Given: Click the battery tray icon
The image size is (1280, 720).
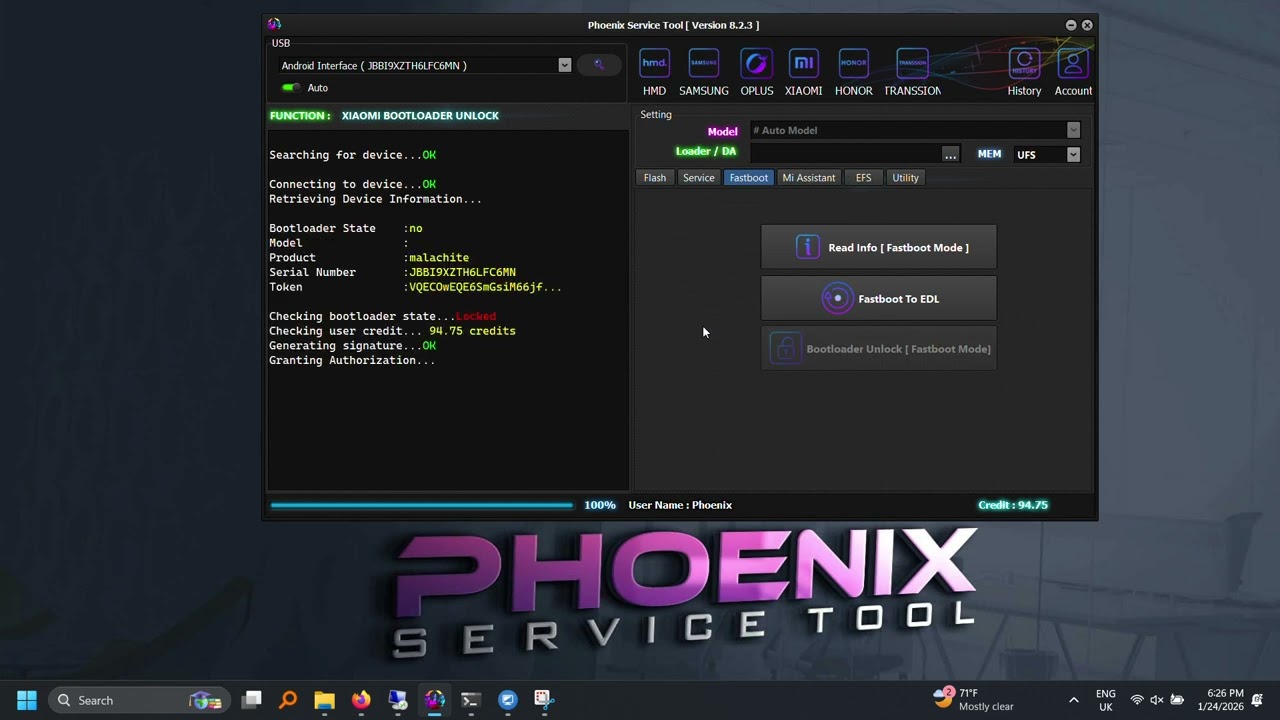Looking at the screenshot, I should click(x=1177, y=700).
